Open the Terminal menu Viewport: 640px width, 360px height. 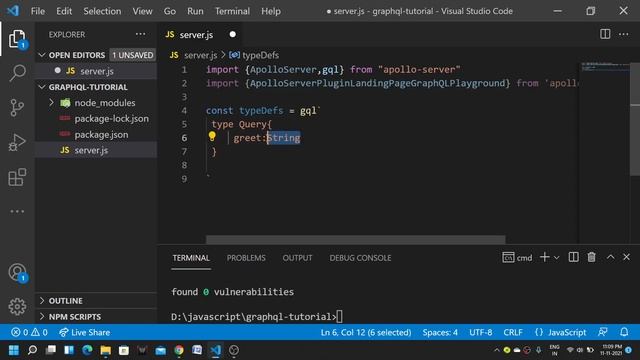(x=232, y=11)
